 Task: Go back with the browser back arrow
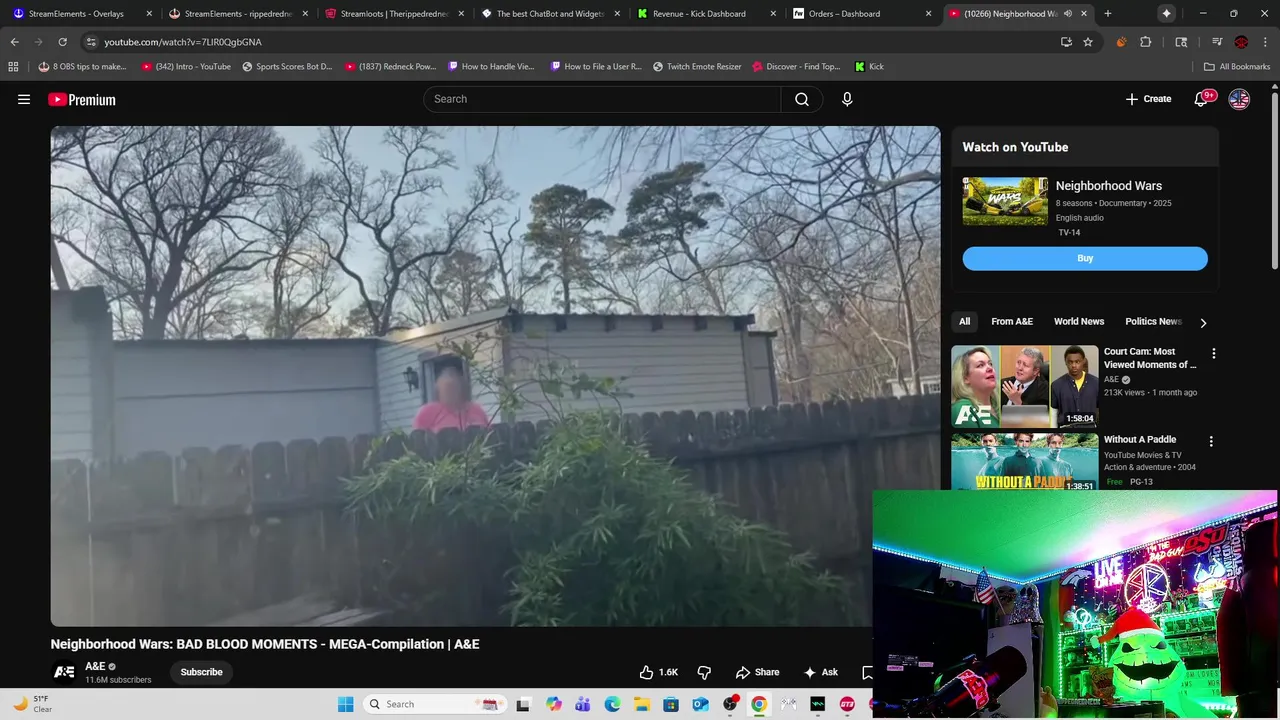point(14,42)
